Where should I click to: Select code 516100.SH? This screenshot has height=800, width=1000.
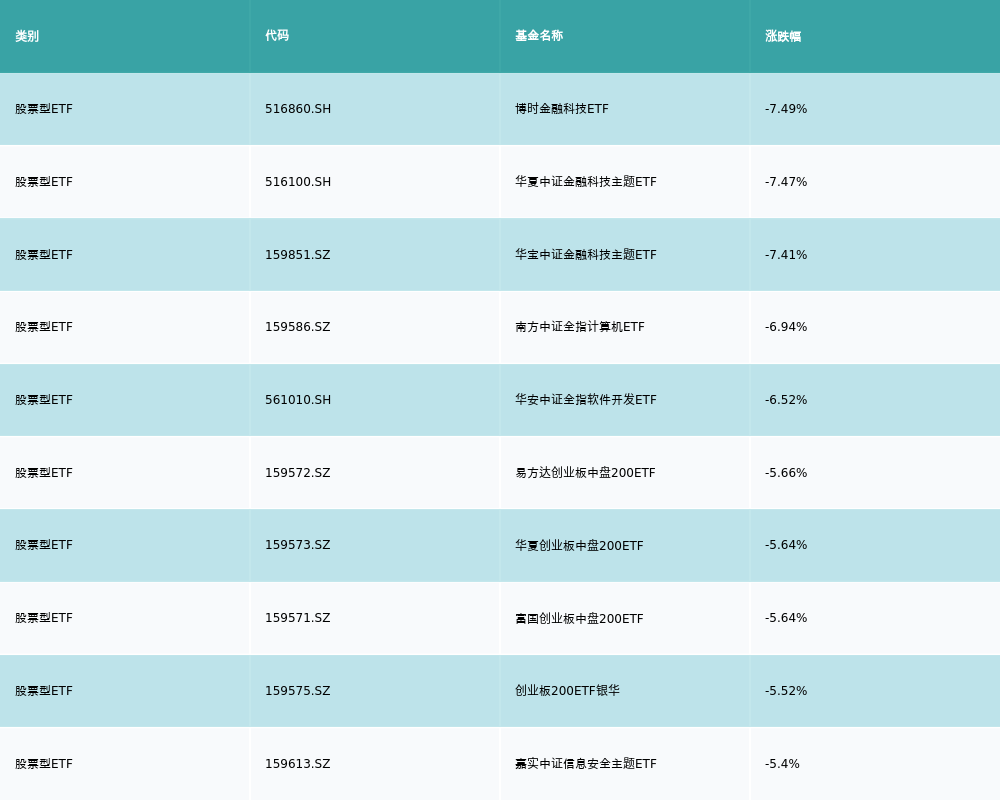(298, 182)
